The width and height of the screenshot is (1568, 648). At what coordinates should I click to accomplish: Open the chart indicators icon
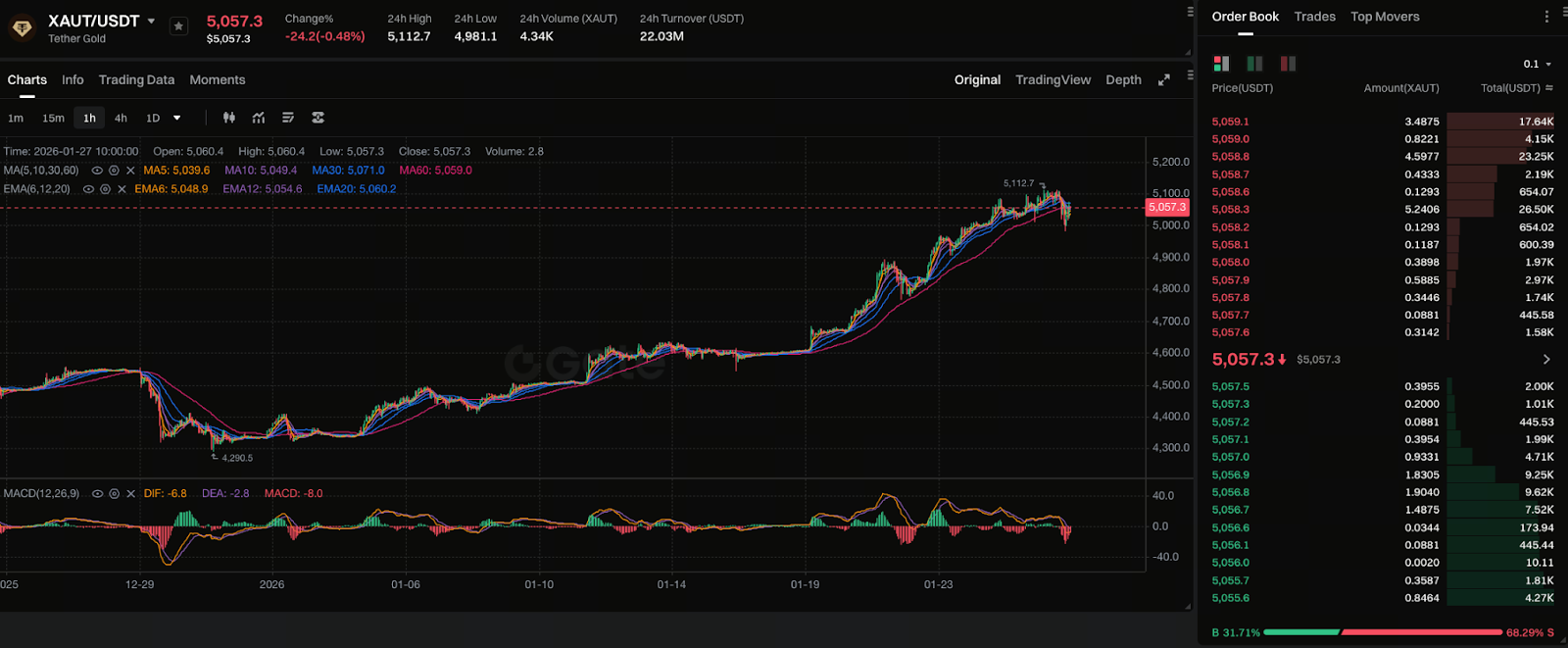click(259, 118)
